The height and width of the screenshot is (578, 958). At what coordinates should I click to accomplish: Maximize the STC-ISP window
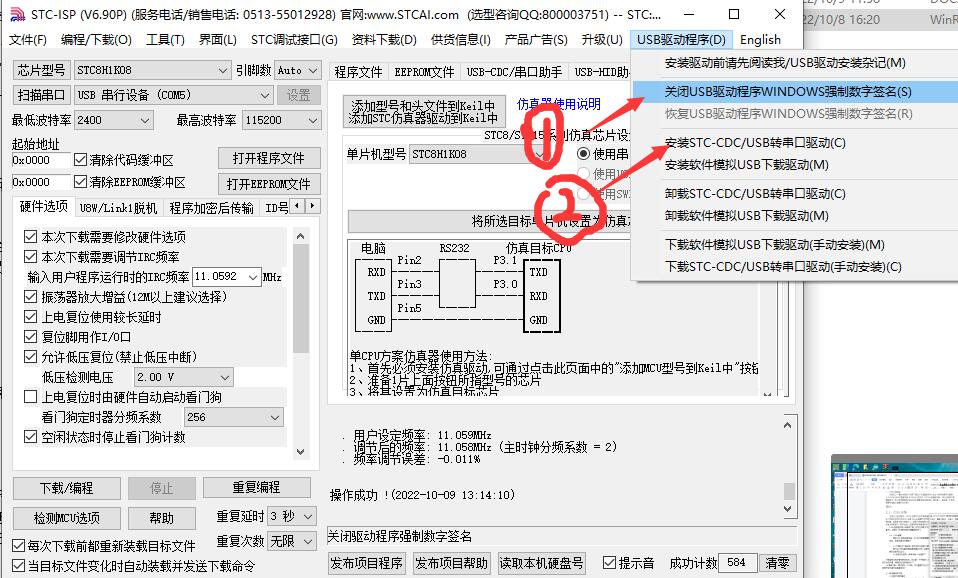[x=734, y=14]
